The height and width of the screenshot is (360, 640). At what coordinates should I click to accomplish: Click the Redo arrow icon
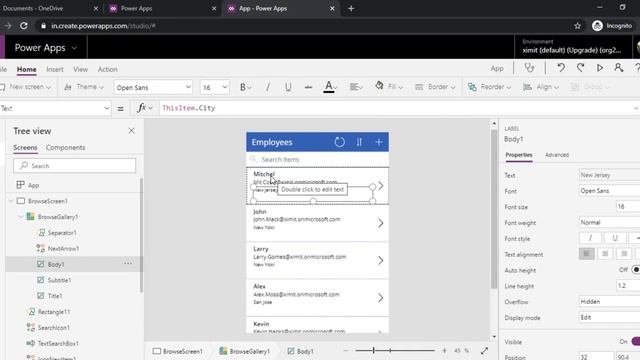[x=580, y=68]
